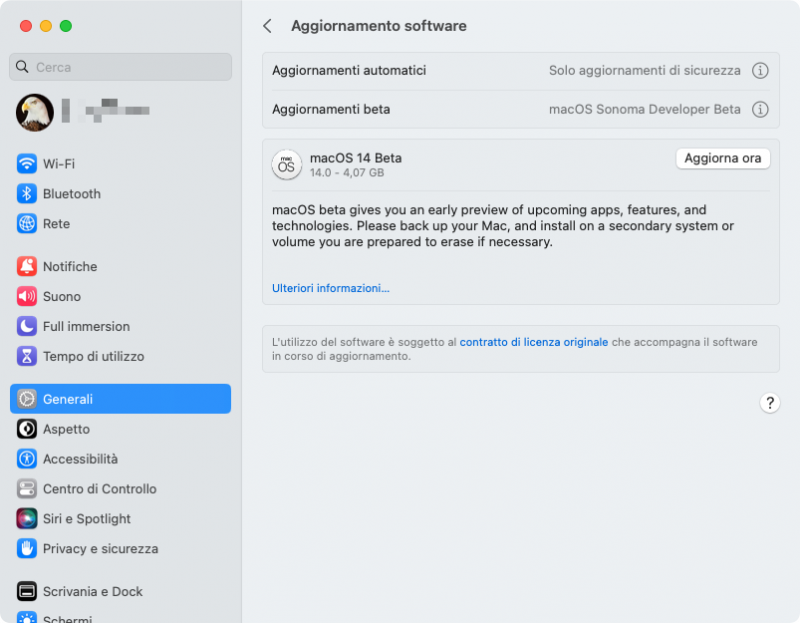Open Aspetto icon in sidebar

tap(27, 429)
